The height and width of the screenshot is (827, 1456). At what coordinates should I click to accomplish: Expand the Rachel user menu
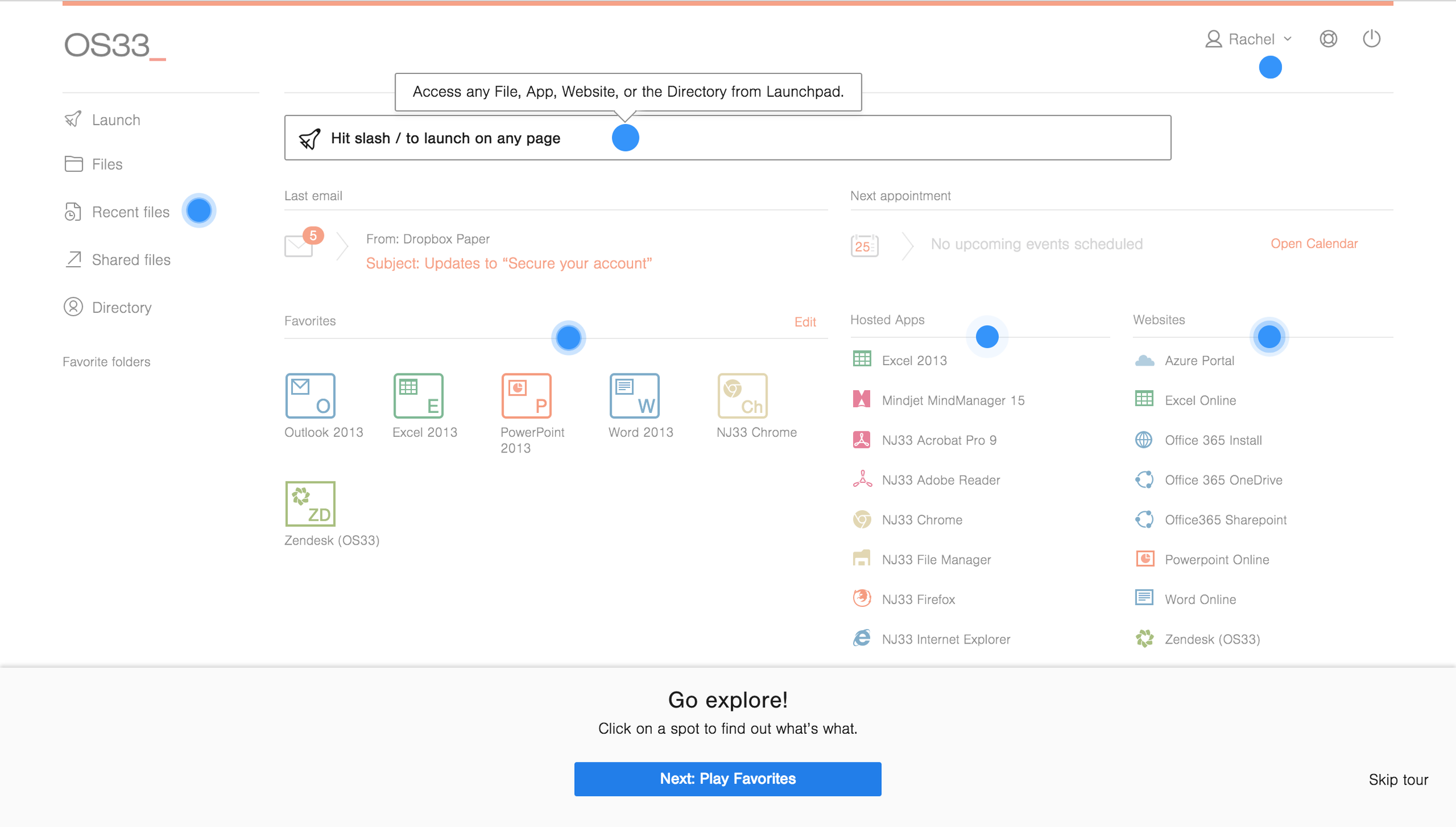[1248, 39]
